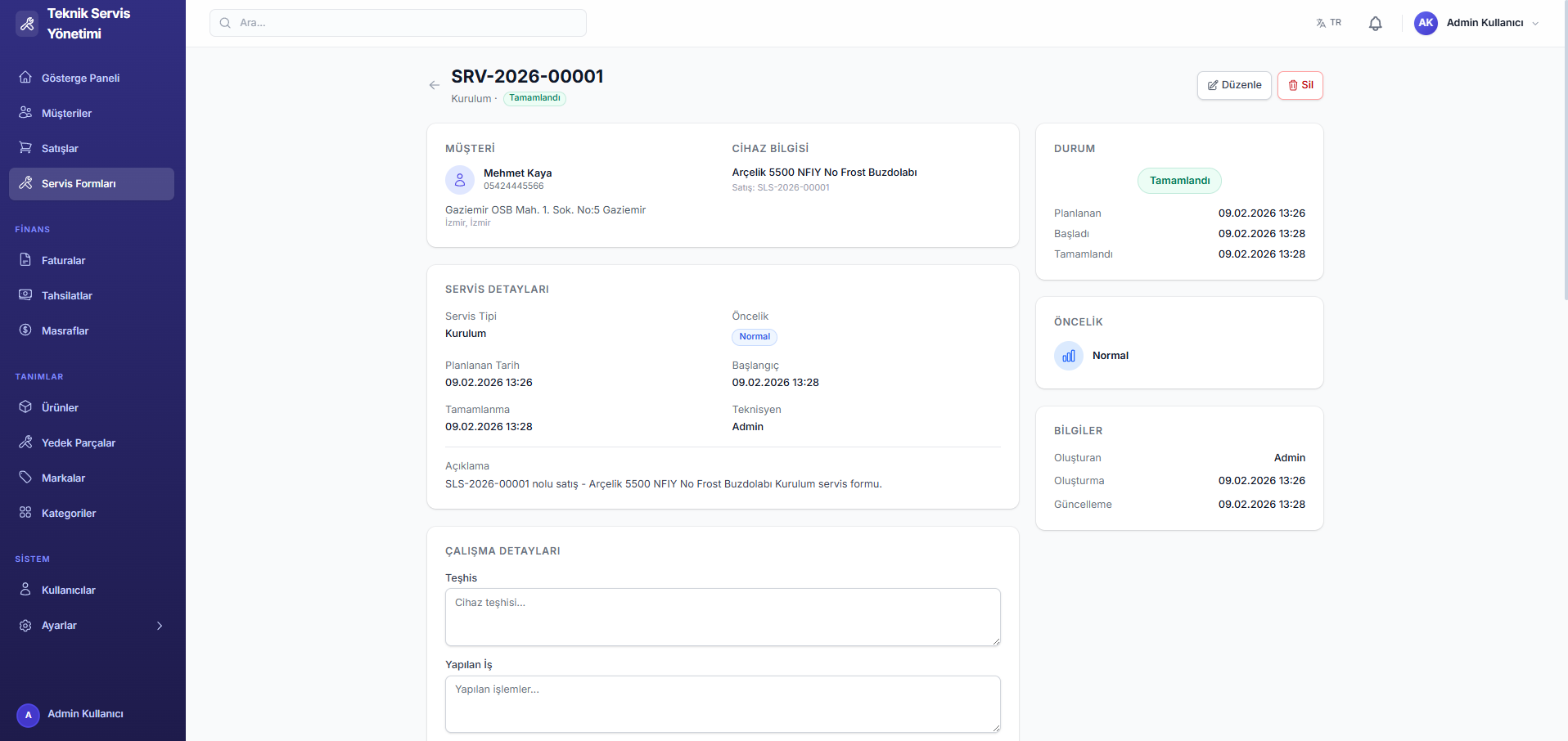1568x741 pixels.
Task: Click the back arrow beside SRV-2026-00001
Action: pyautogui.click(x=435, y=85)
